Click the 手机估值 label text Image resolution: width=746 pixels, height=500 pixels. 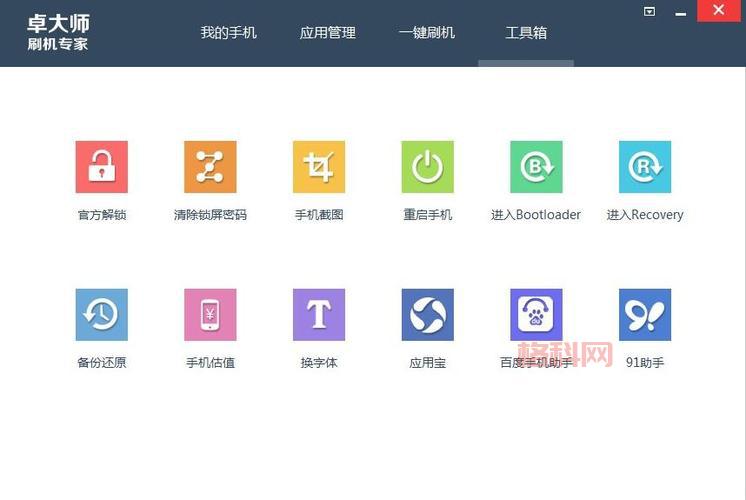click(x=210, y=363)
